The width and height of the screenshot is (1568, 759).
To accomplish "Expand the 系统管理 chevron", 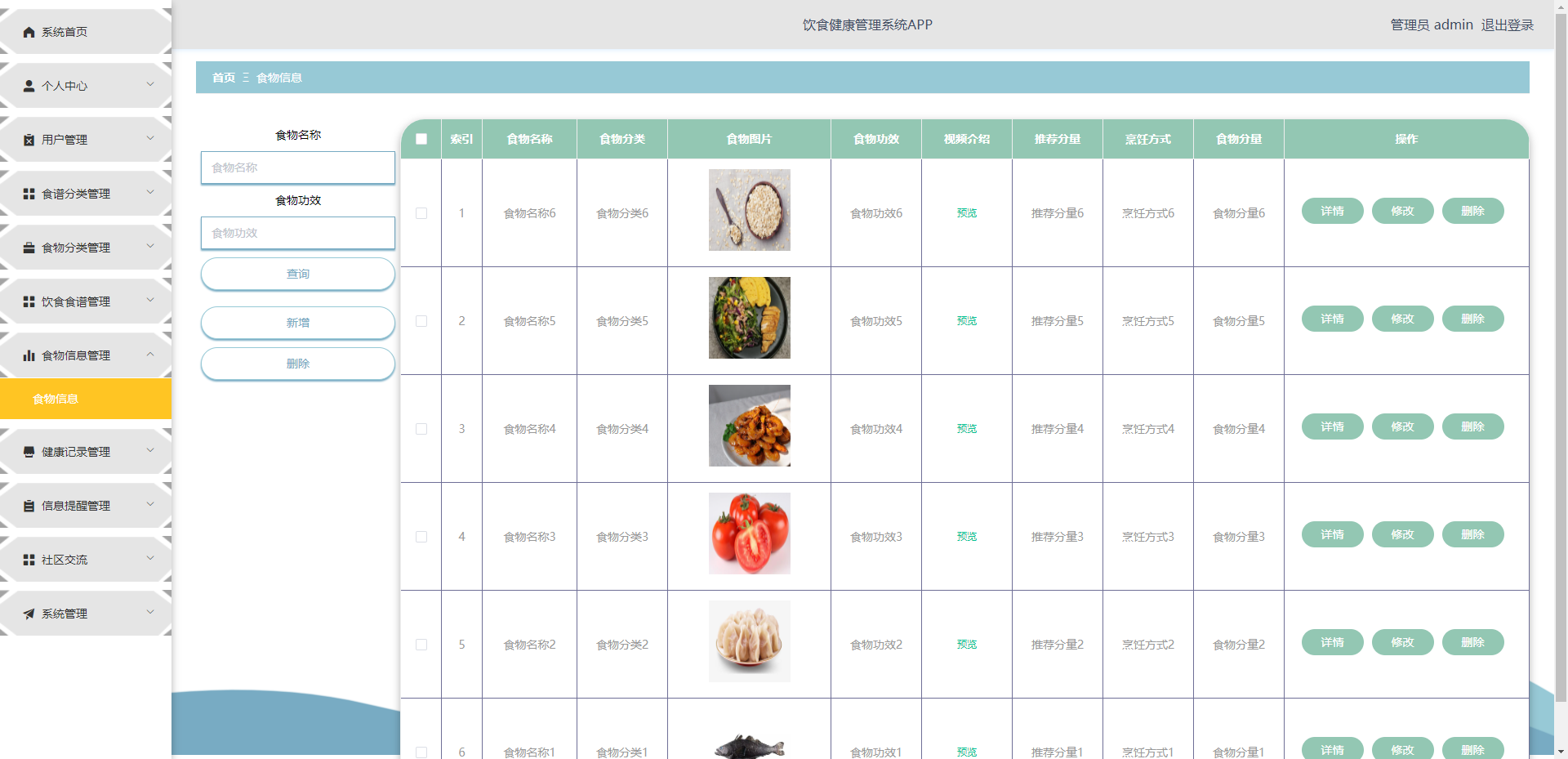I will click(150, 612).
